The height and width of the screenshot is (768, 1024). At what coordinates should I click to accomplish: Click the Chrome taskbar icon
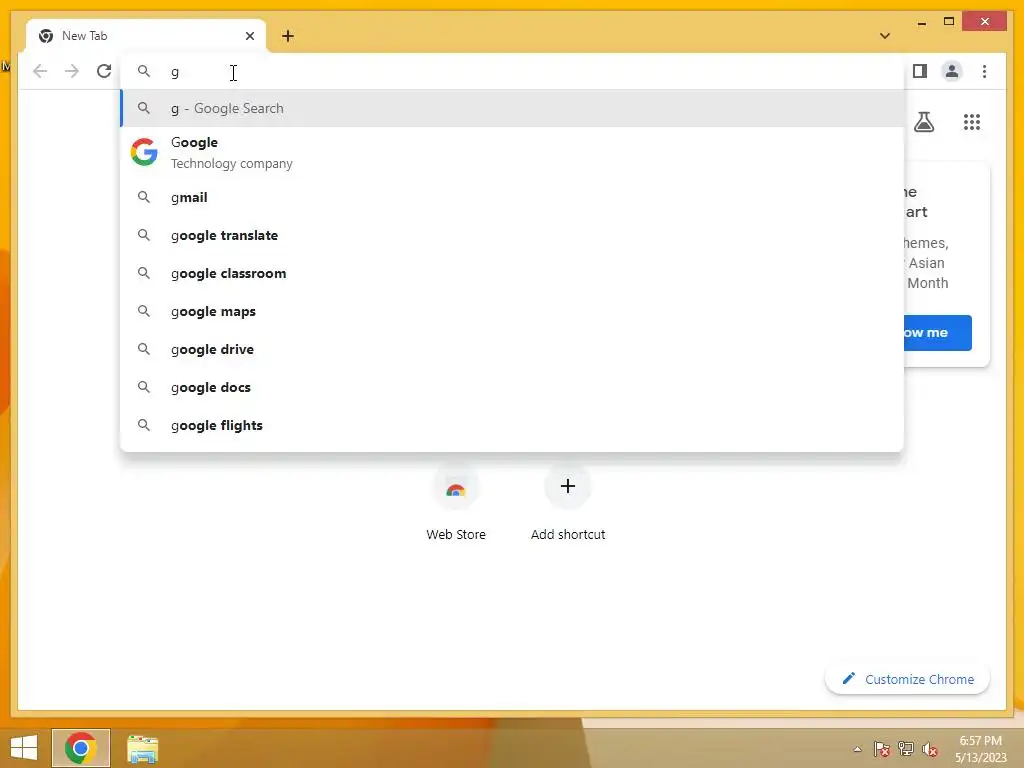coord(81,748)
